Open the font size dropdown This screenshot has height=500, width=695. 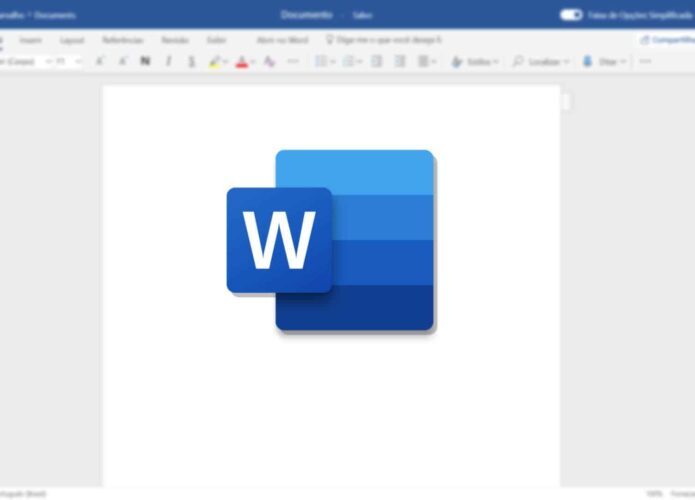[x=69, y=61]
